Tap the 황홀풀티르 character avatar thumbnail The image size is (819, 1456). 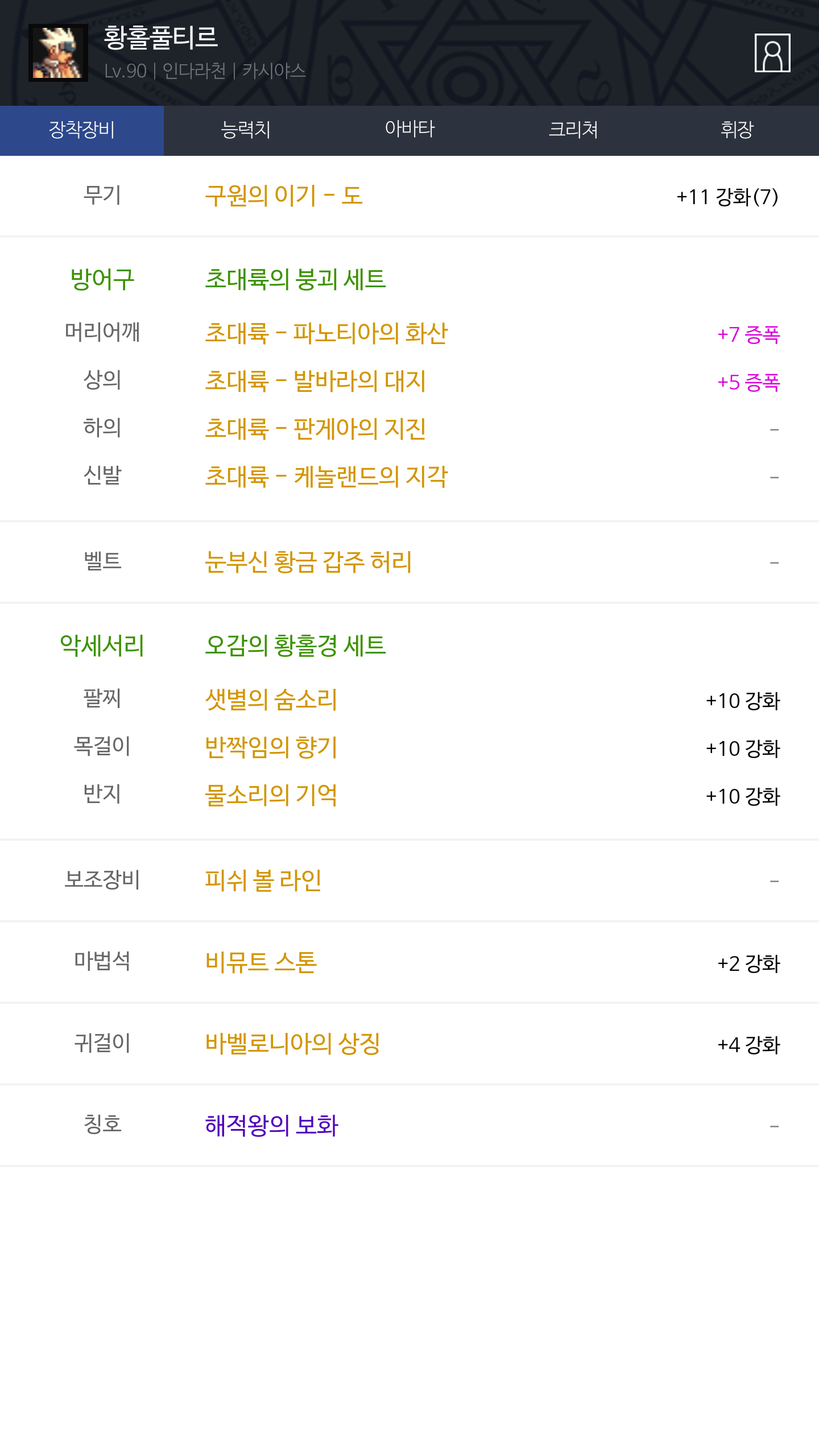[58, 53]
